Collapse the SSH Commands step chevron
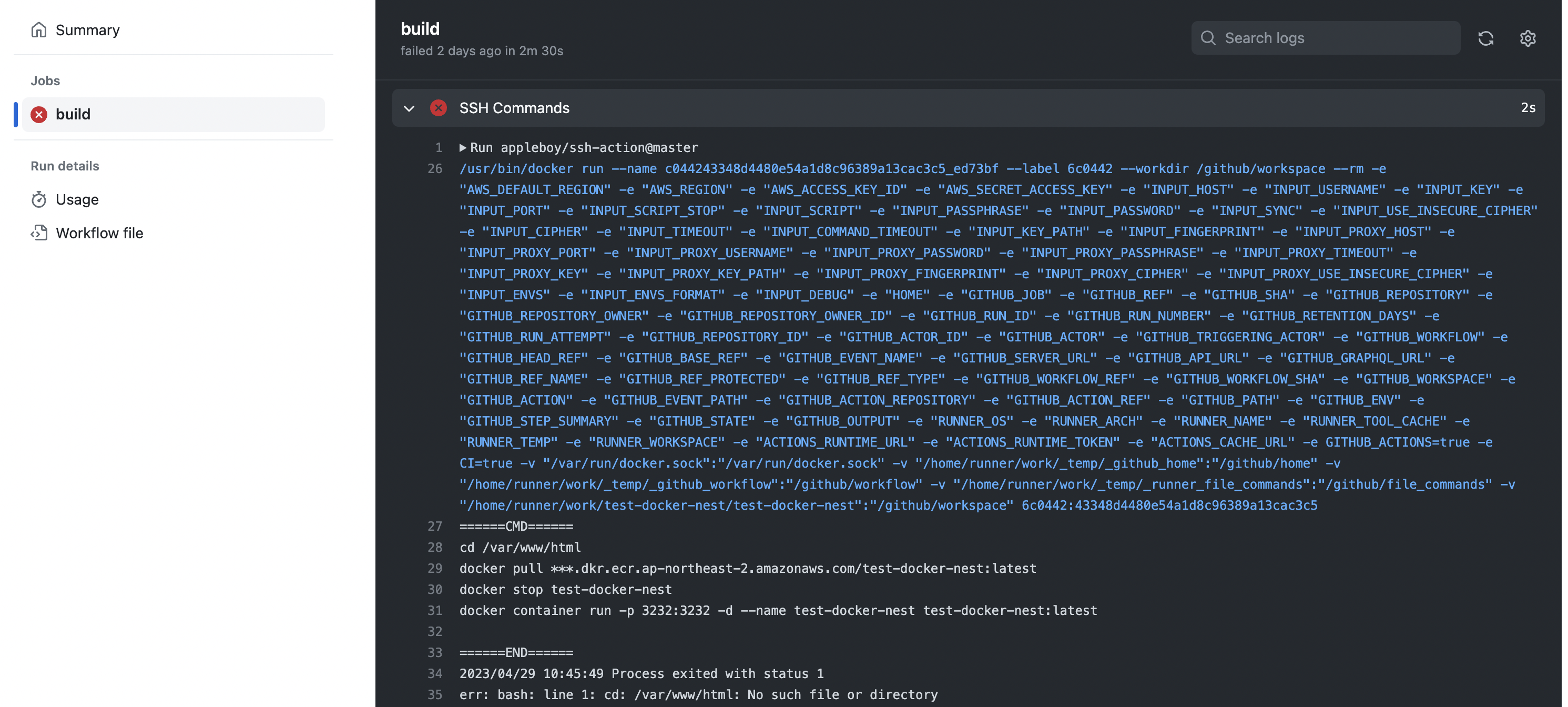 pos(409,108)
